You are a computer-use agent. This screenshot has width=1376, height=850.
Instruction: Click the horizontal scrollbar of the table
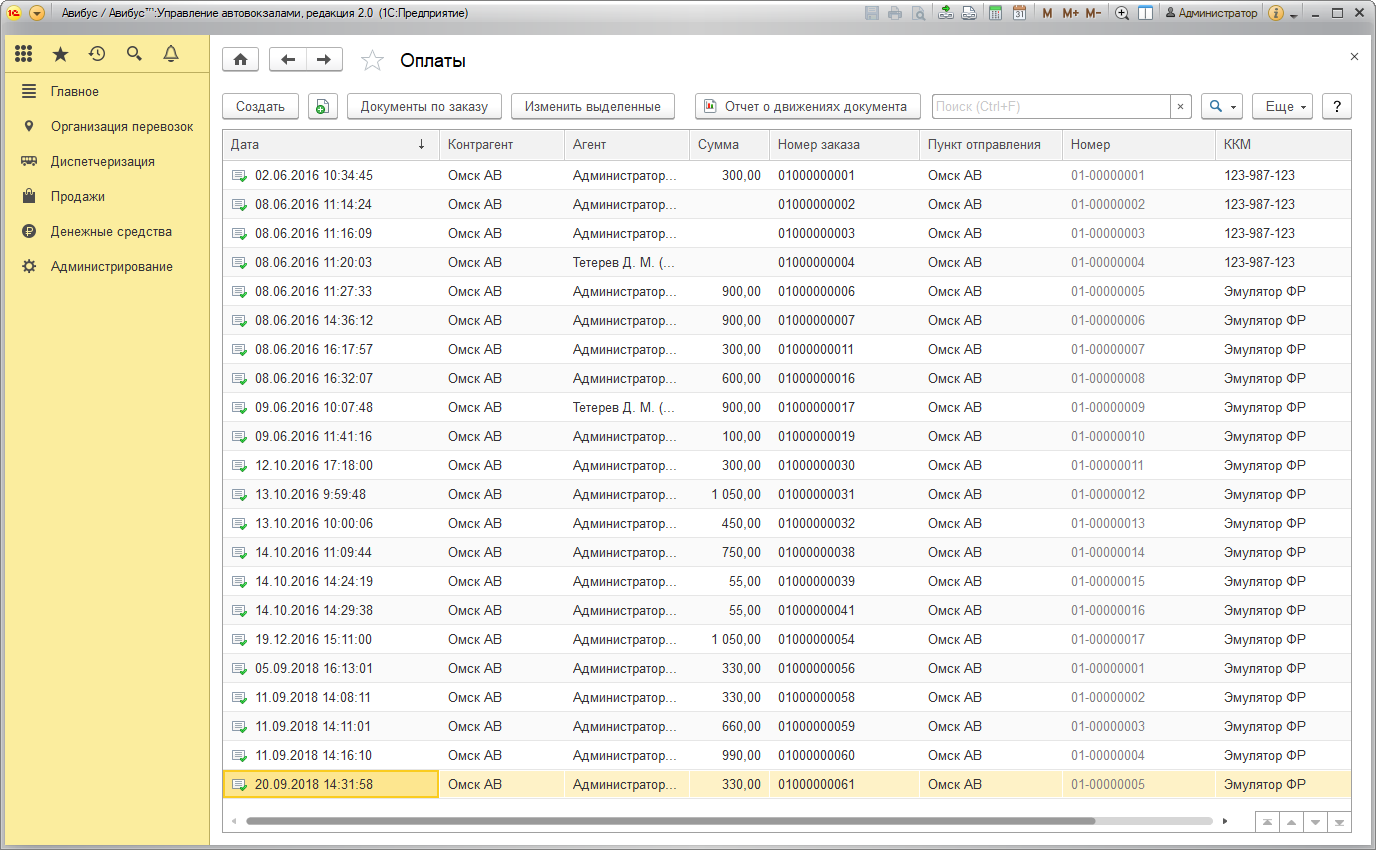tap(670, 821)
